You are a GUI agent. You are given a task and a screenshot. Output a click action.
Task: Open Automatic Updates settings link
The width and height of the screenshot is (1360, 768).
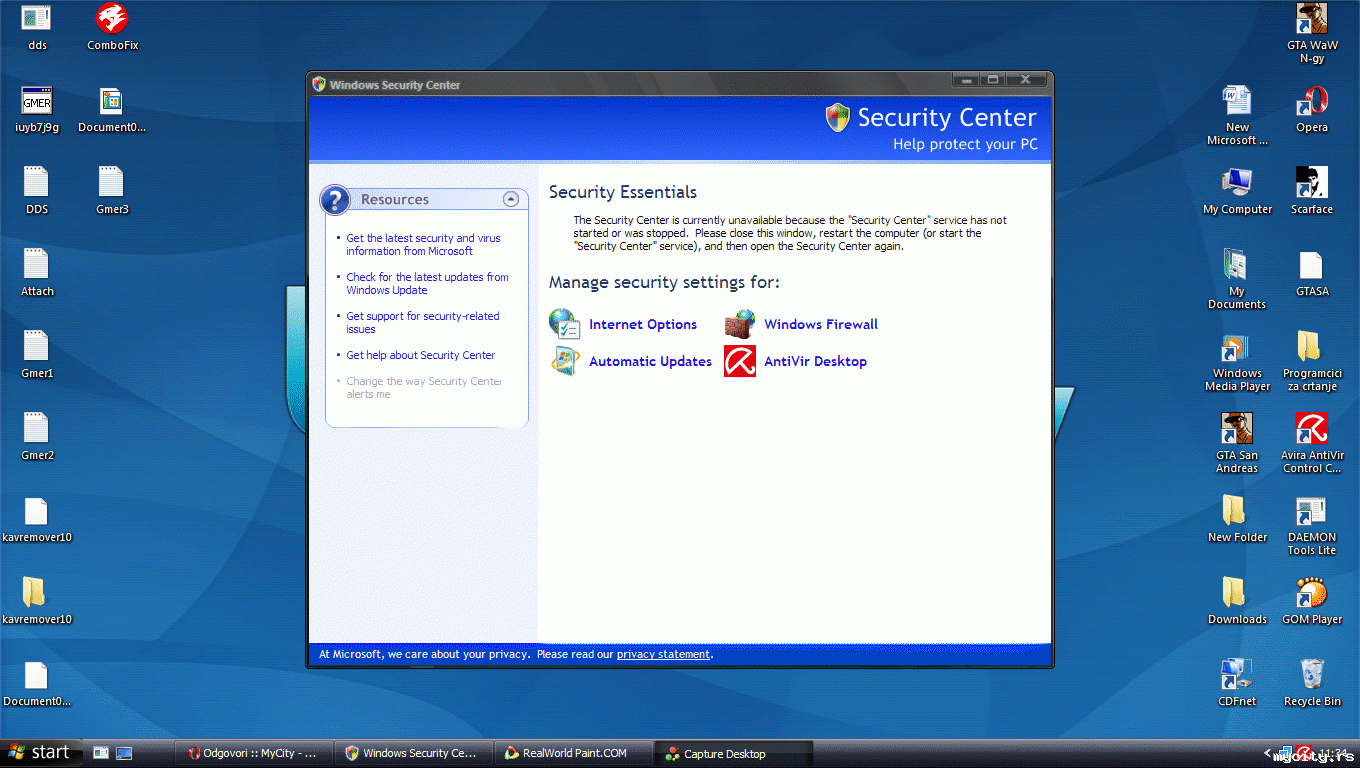(x=650, y=361)
